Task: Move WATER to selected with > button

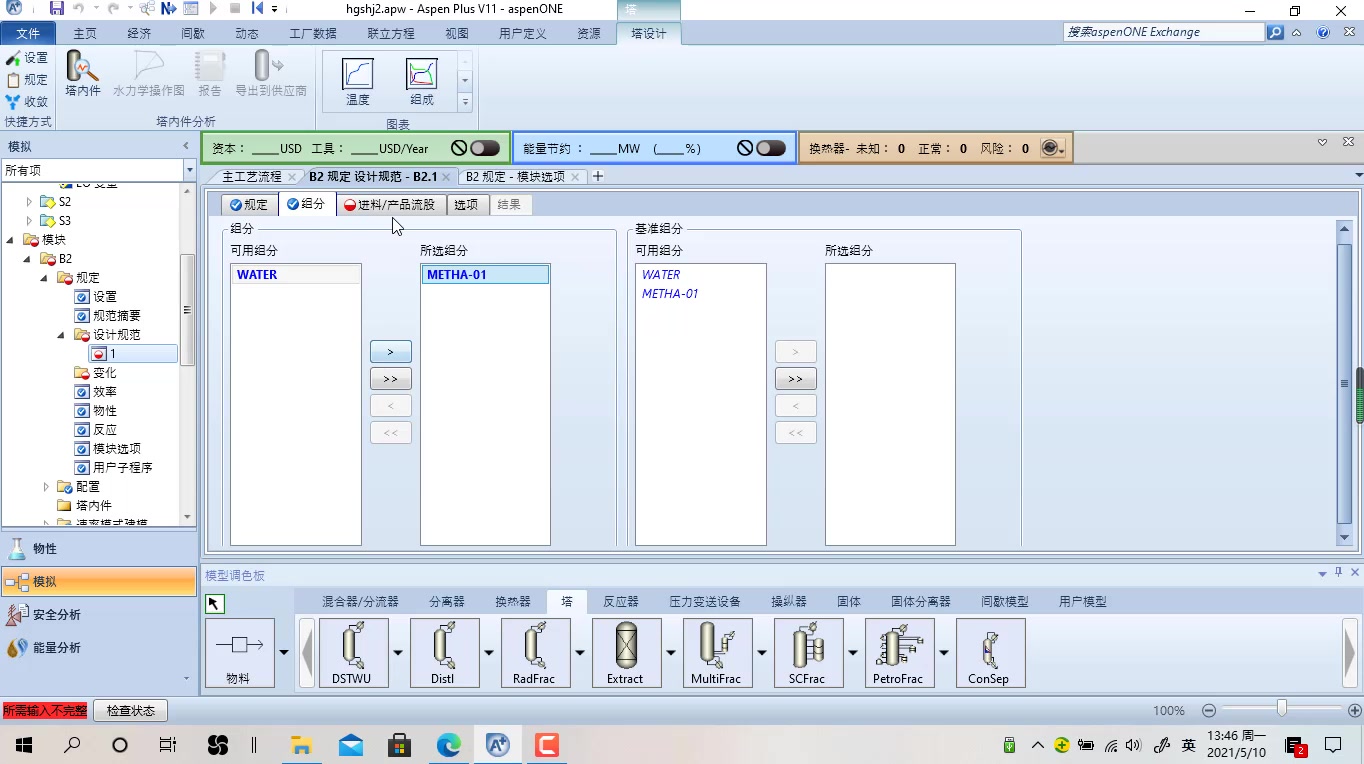Action: 391,352
